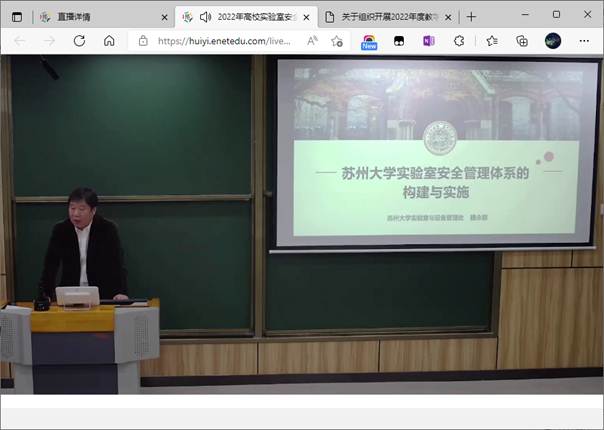604x430 pixels.
Task: Go to the browser home page
Action: pyautogui.click(x=109, y=41)
